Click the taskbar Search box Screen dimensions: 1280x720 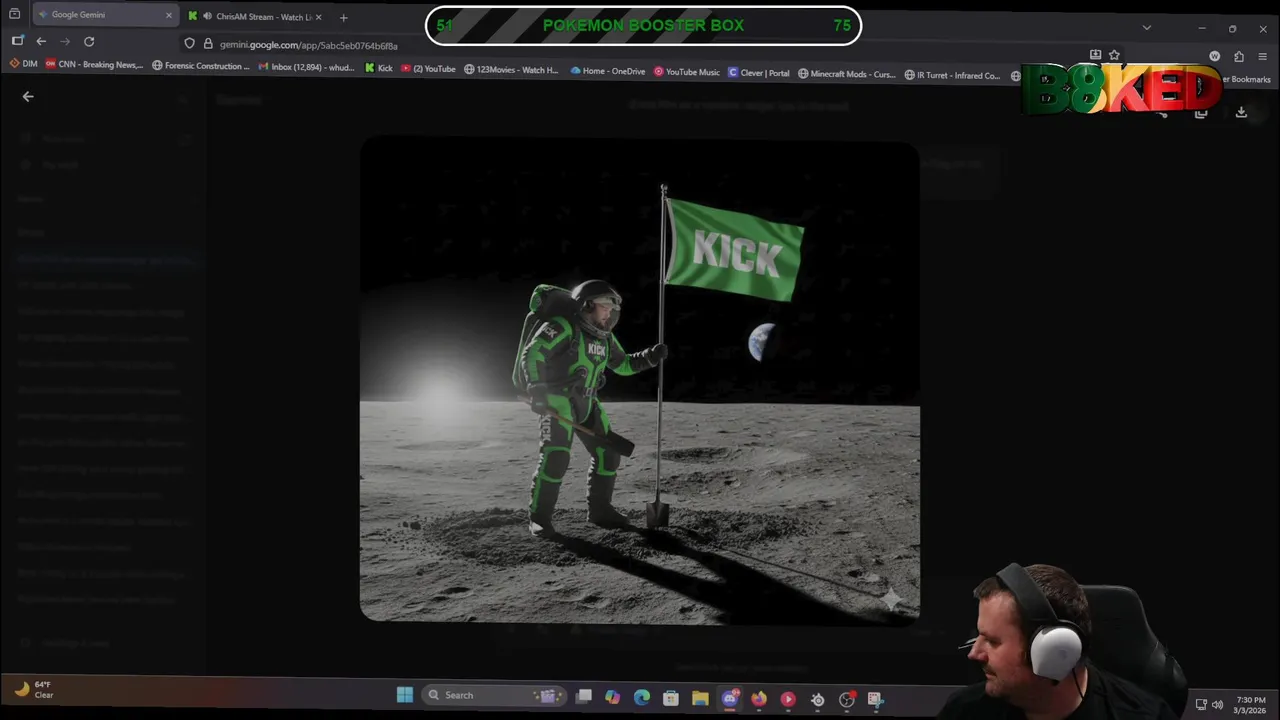pyautogui.click(x=494, y=695)
